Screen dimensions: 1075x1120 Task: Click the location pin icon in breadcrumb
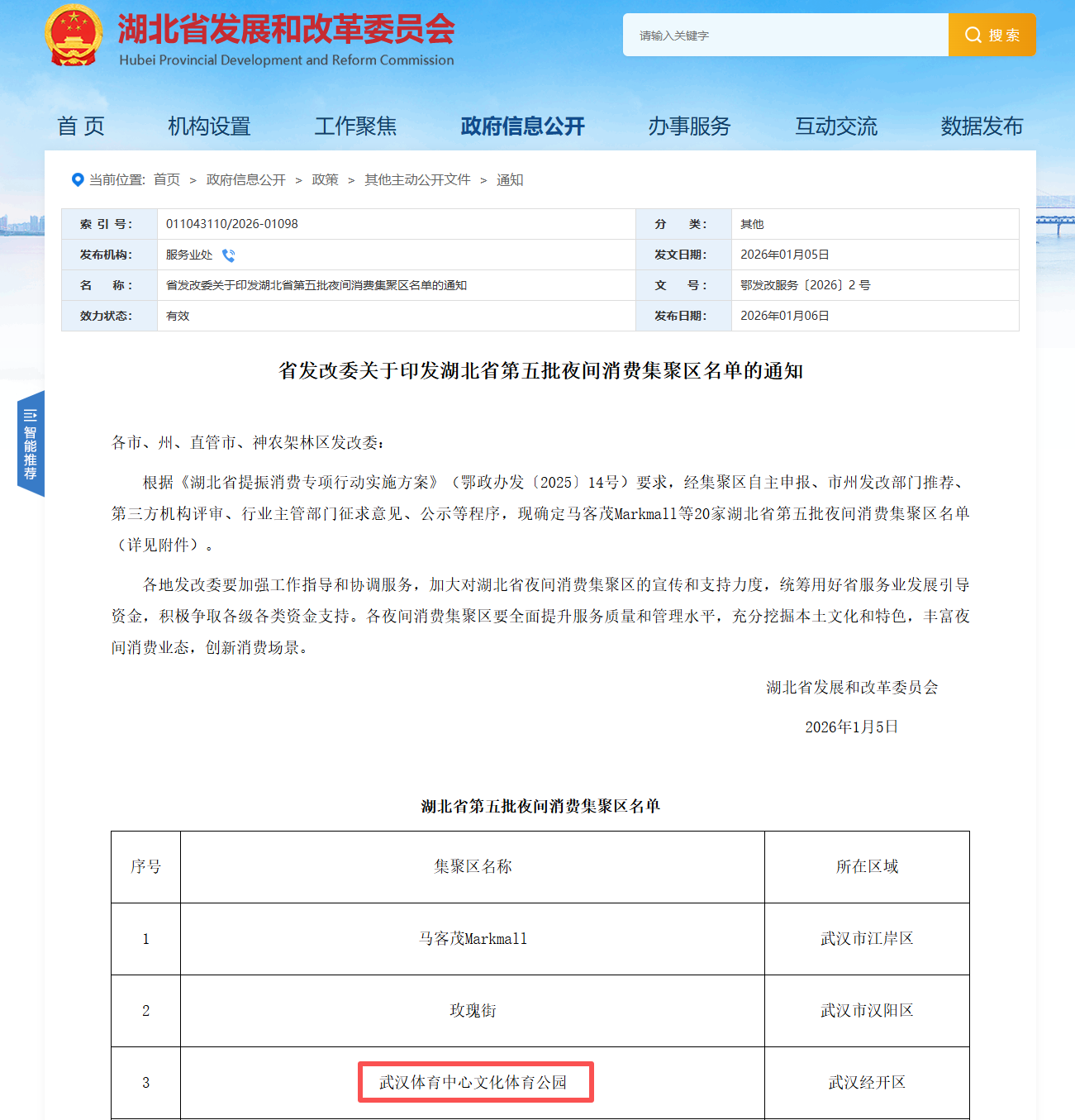tap(78, 179)
